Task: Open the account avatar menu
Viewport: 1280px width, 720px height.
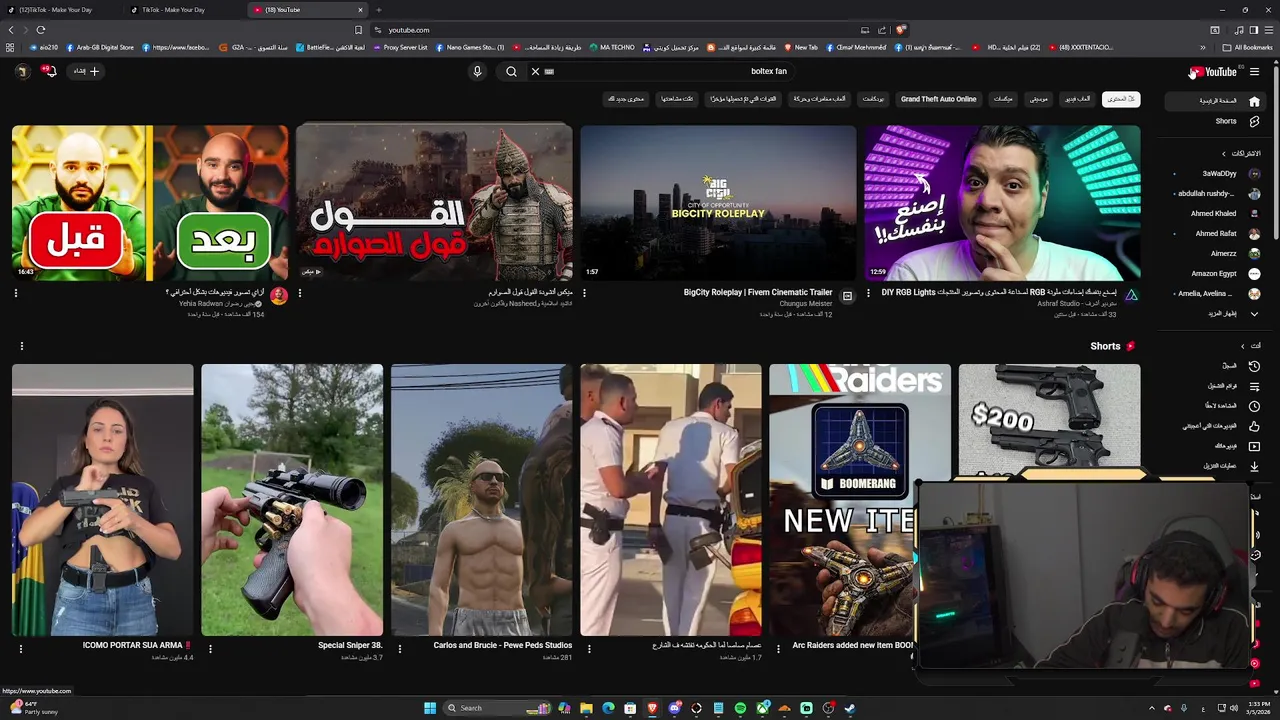Action: (21, 71)
